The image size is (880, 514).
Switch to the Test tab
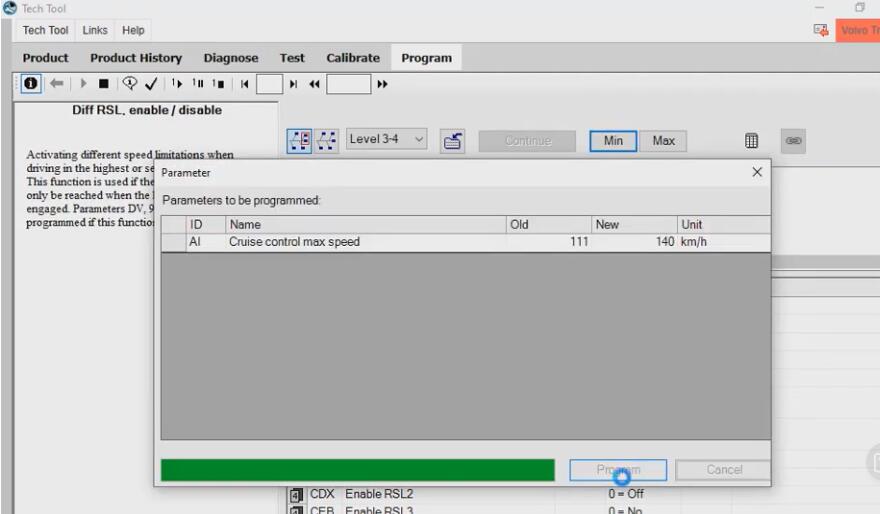tap(292, 58)
